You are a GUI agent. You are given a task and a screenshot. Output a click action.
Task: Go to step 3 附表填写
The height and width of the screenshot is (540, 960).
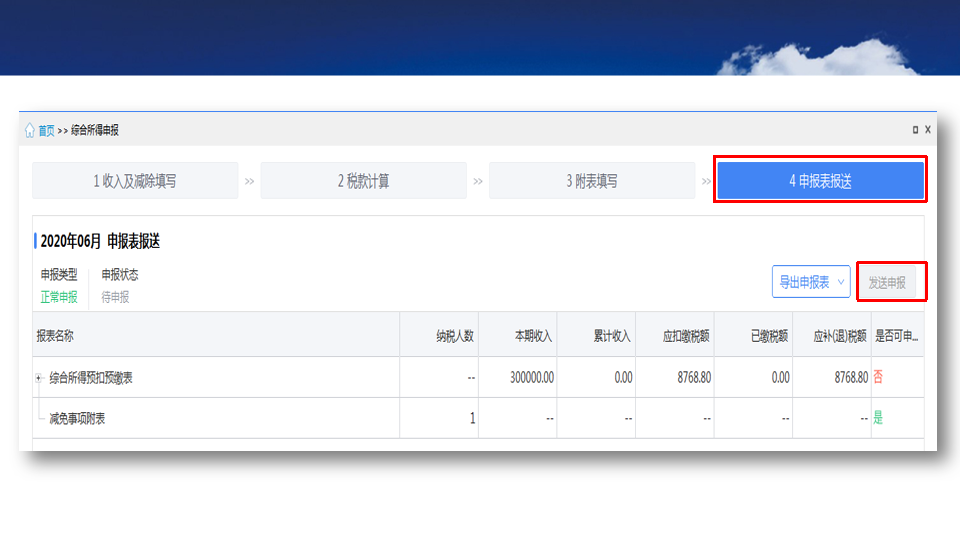[592, 181]
